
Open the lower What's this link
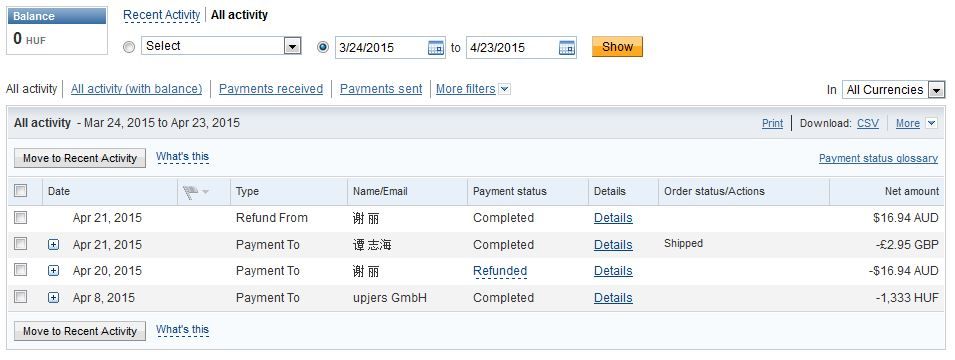[183, 330]
